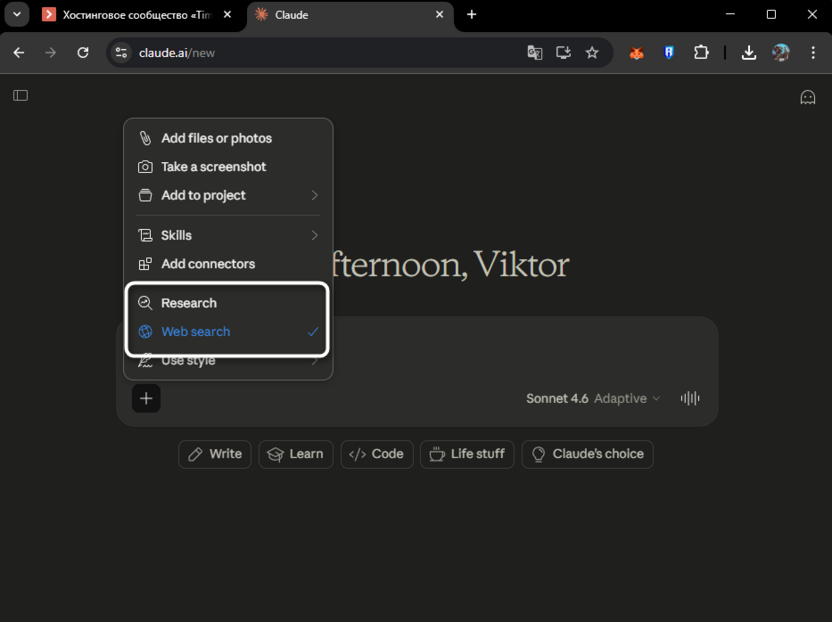Click the Write suggestion button
Viewport: 832px width, 622px height.
point(215,454)
